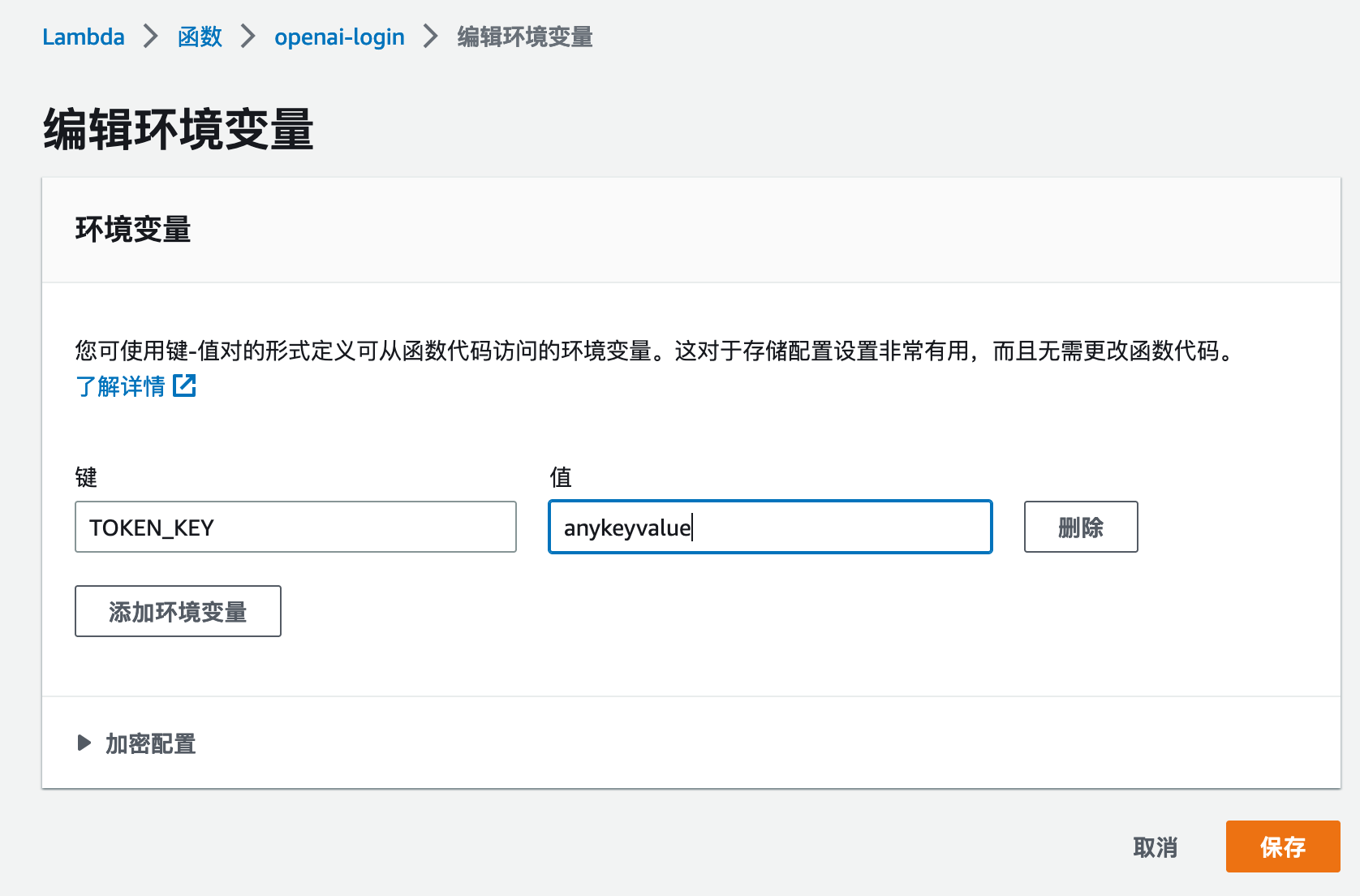Click the 环境变量 panel heading
The width and height of the screenshot is (1360, 896).
pos(133,230)
